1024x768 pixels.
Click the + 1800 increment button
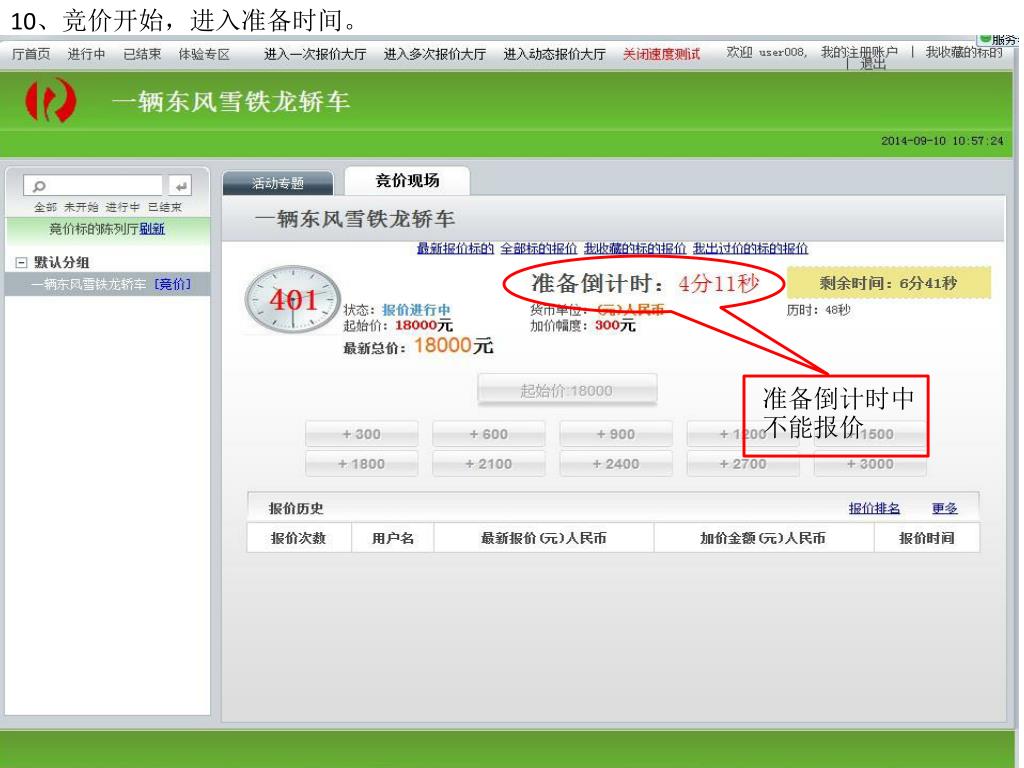(361, 464)
